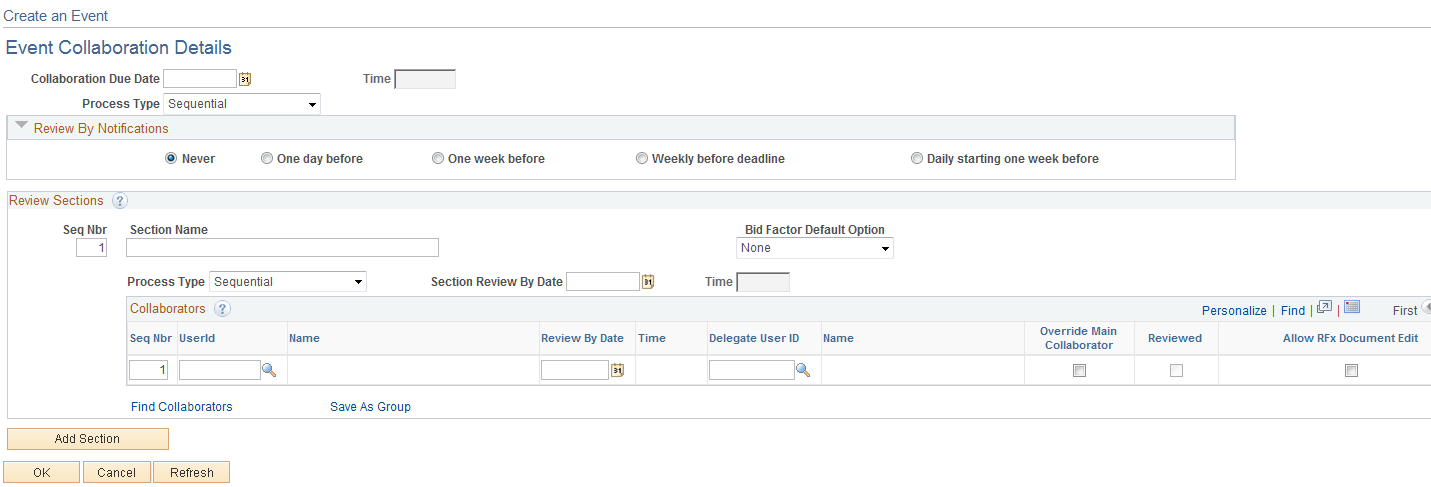
Task: Click UserId lookup magnifier icon
Action: coord(269,370)
